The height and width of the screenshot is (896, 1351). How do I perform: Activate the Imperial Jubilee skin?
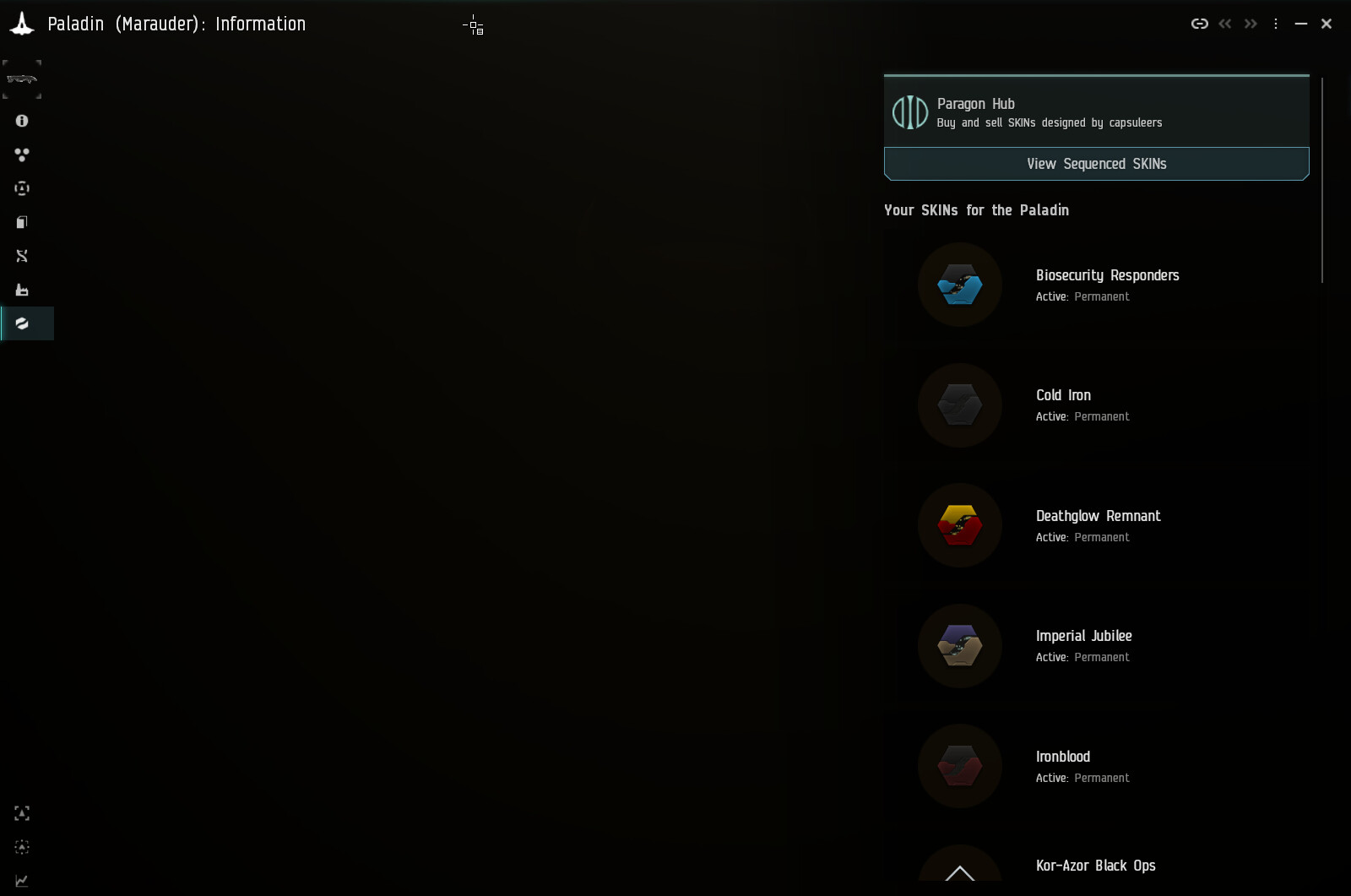[x=960, y=646]
